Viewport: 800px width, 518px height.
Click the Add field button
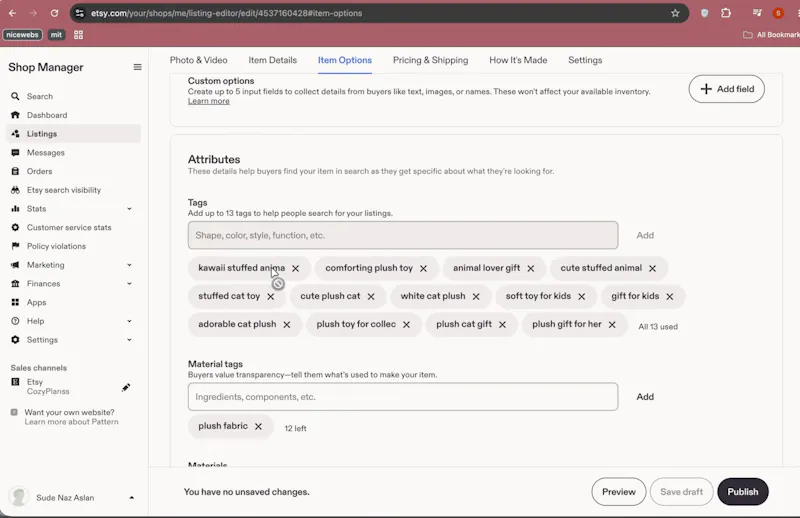727,89
